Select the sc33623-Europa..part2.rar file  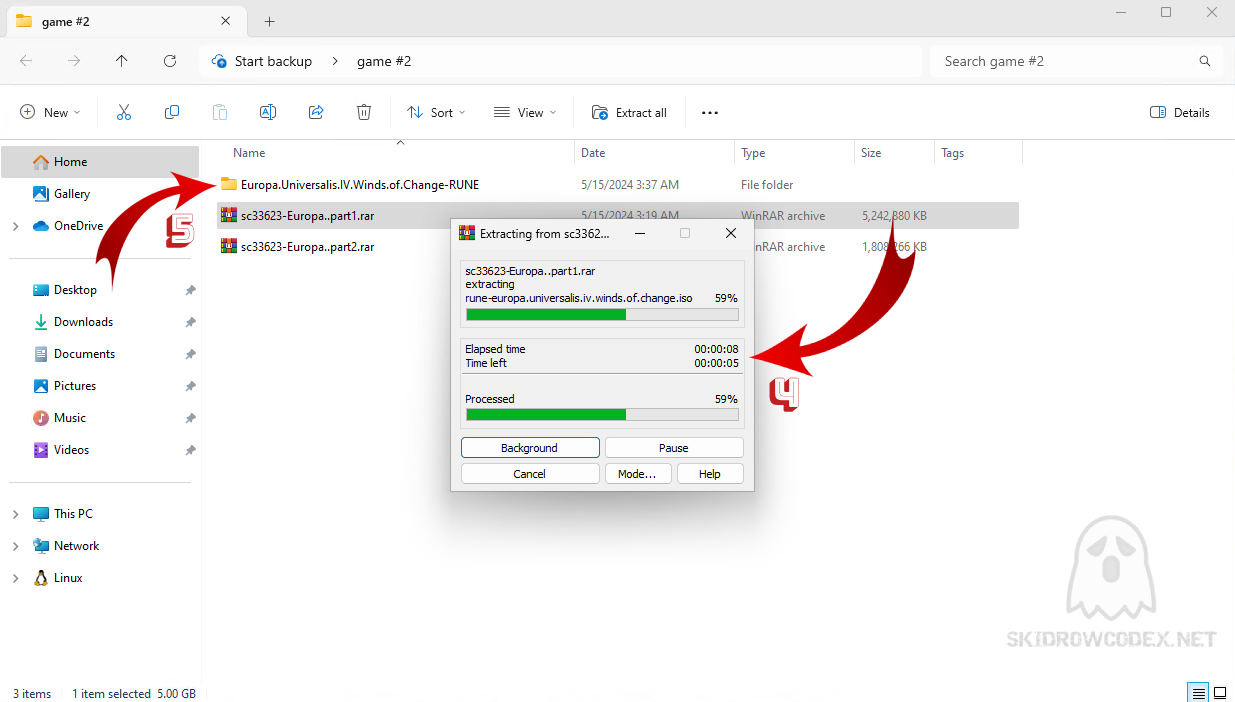click(x=307, y=246)
